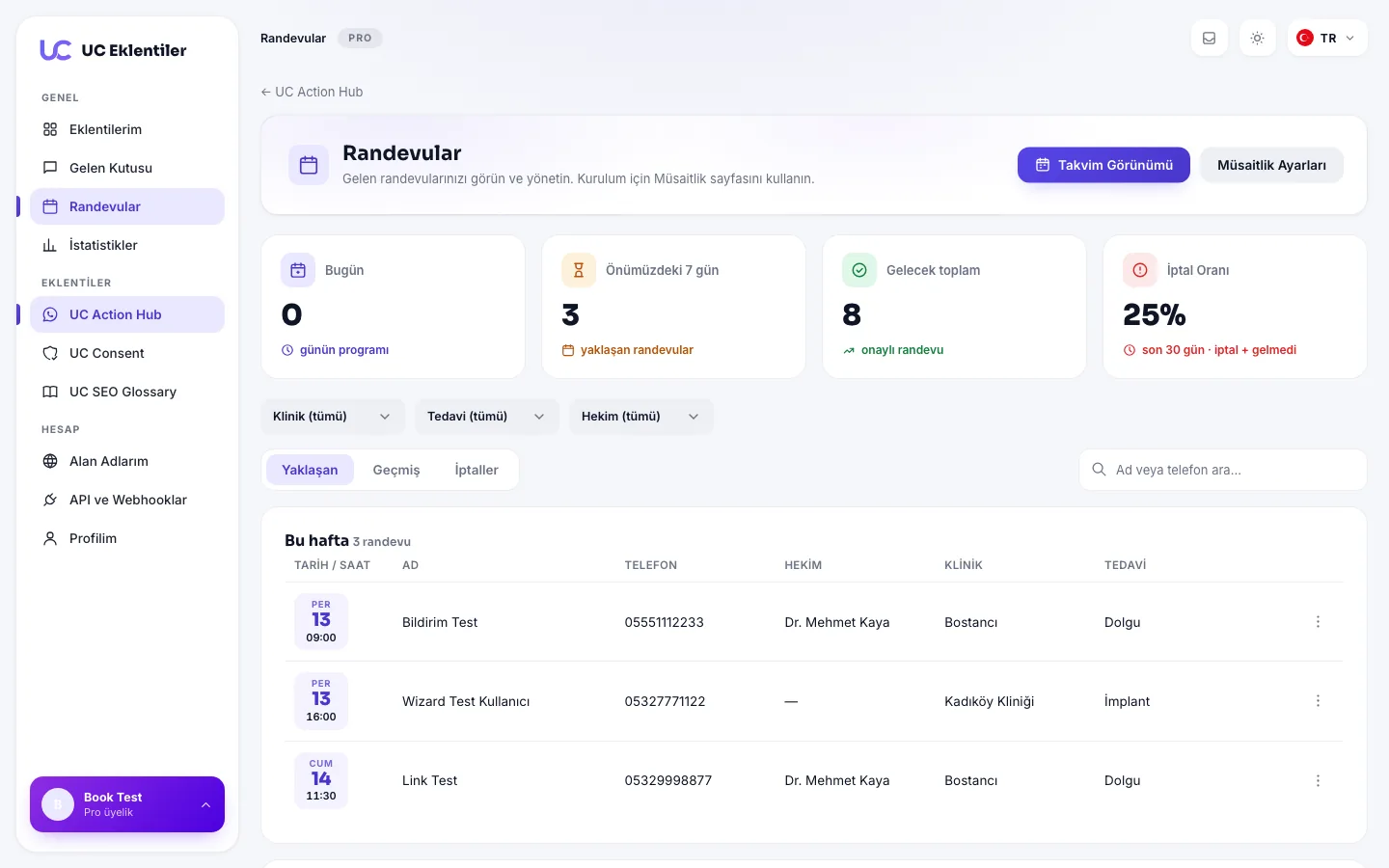Open the TR language dropdown

click(x=1326, y=38)
